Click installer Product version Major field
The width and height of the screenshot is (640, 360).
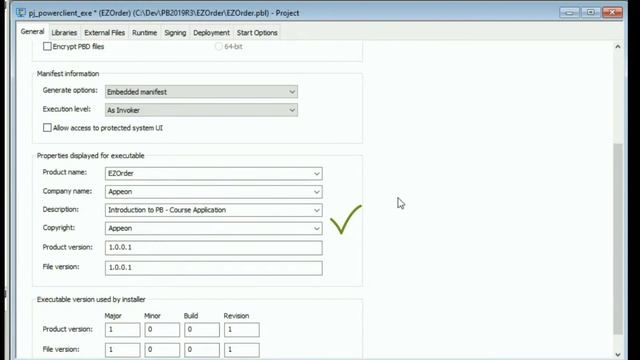(122, 329)
